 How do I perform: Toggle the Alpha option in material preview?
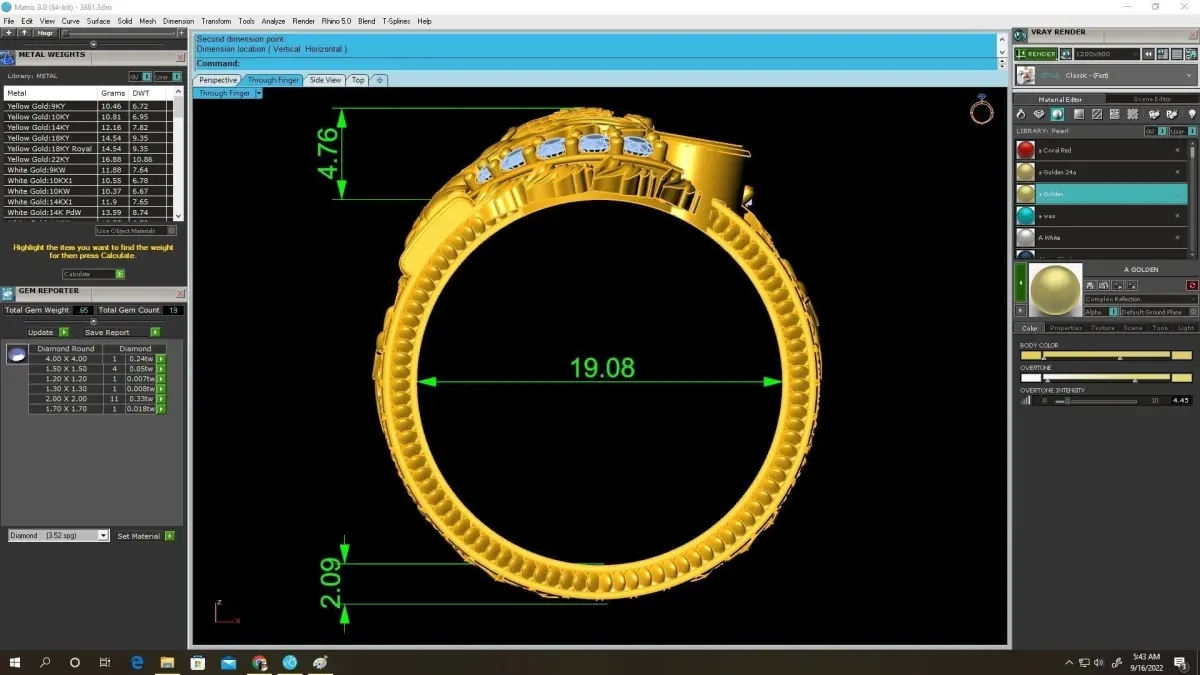[1101, 312]
